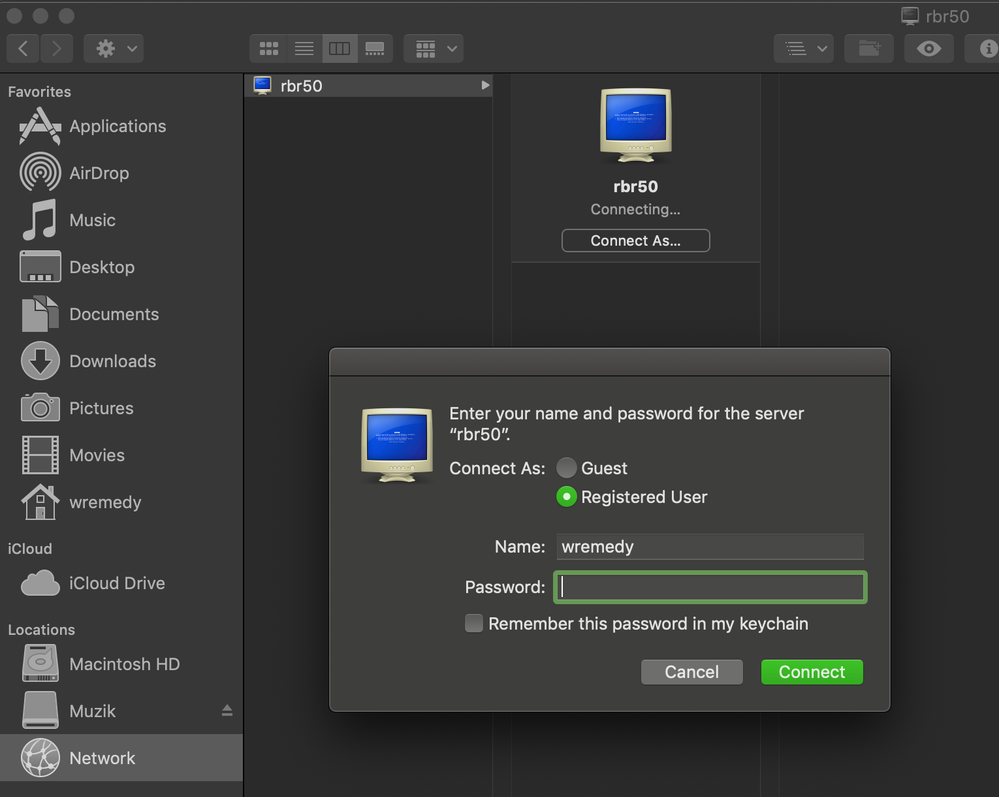Click the icon view button in toolbar
Viewport: 999px width, 797px height.
click(x=269, y=48)
